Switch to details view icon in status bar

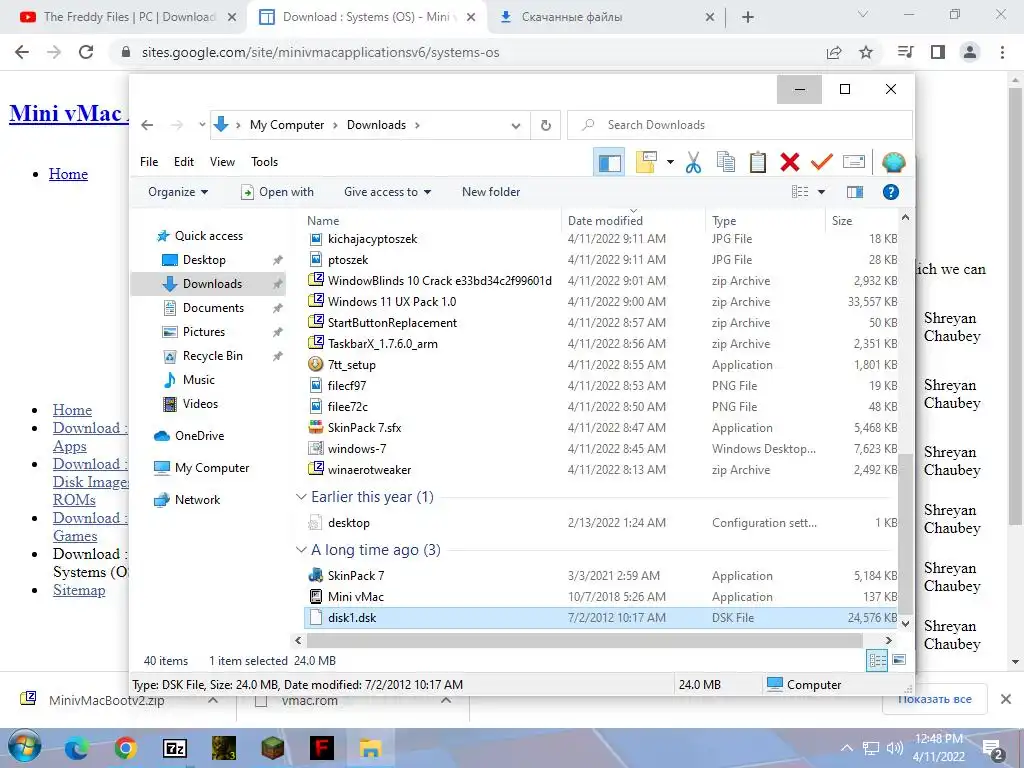point(877,660)
